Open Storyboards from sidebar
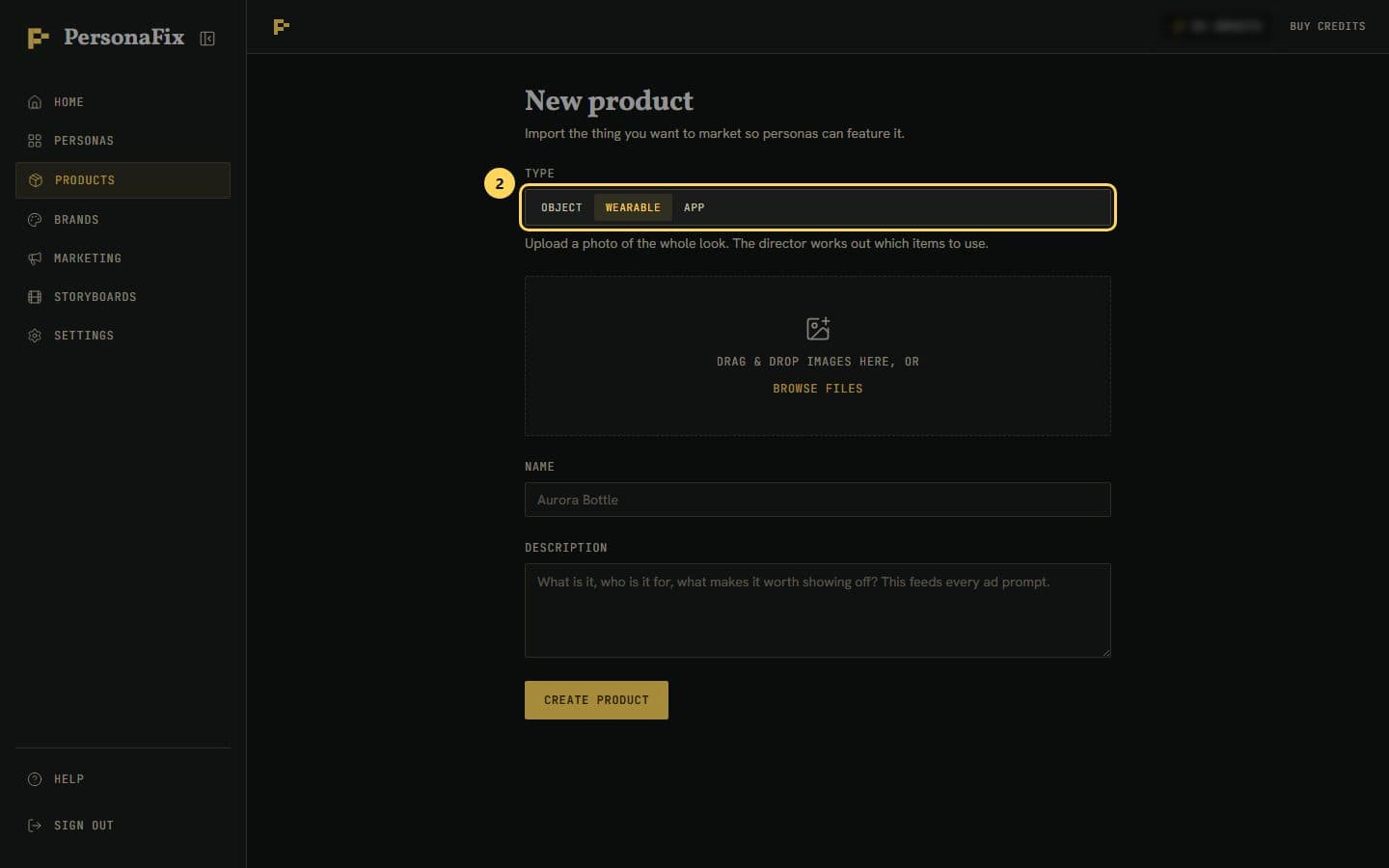 tap(123, 297)
